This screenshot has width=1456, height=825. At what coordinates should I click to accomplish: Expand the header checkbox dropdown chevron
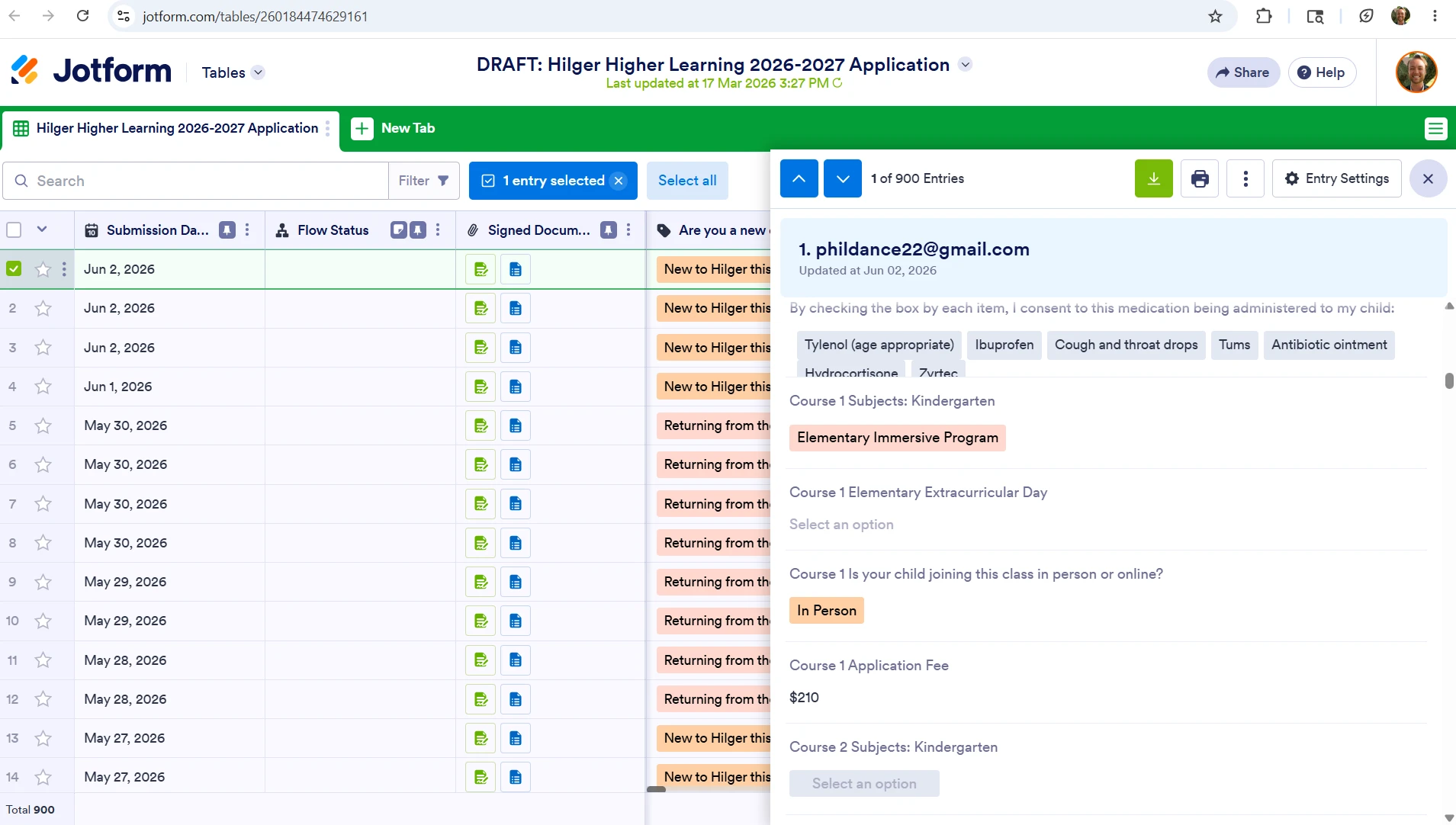[42, 230]
